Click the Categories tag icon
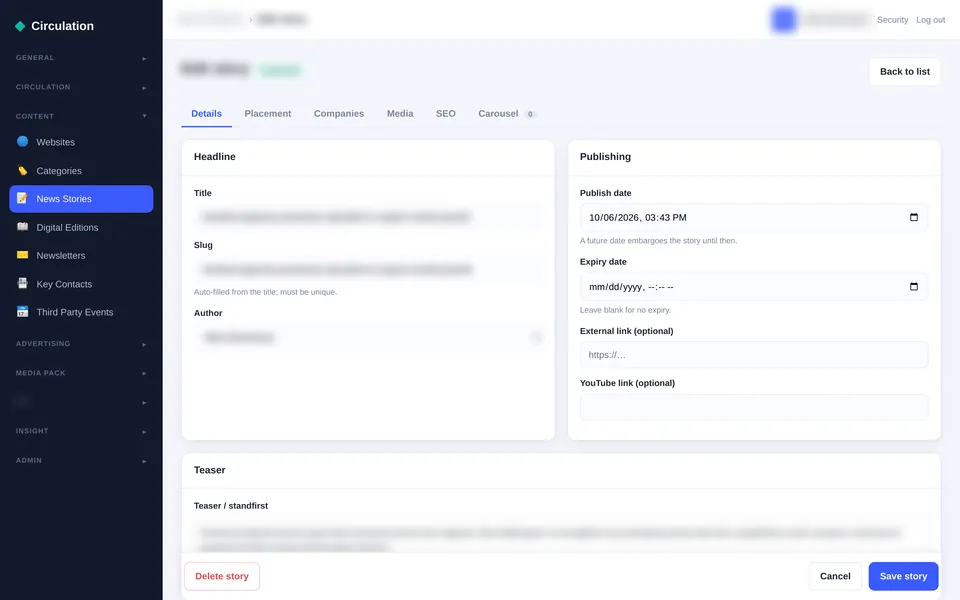The width and height of the screenshot is (960, 600). click(x=23, y=171)
